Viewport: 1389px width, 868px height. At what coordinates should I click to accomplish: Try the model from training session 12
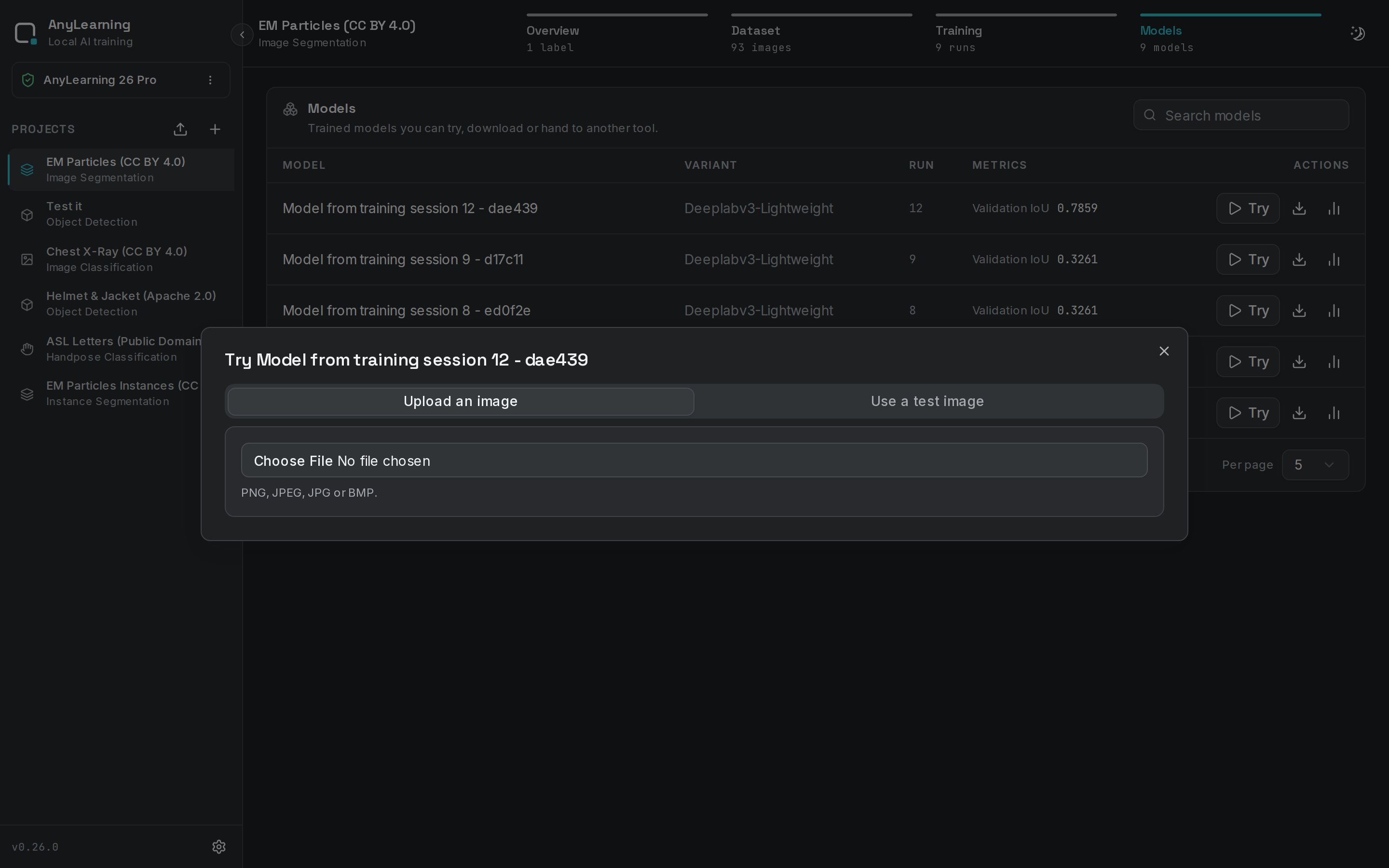point(1248,208)
